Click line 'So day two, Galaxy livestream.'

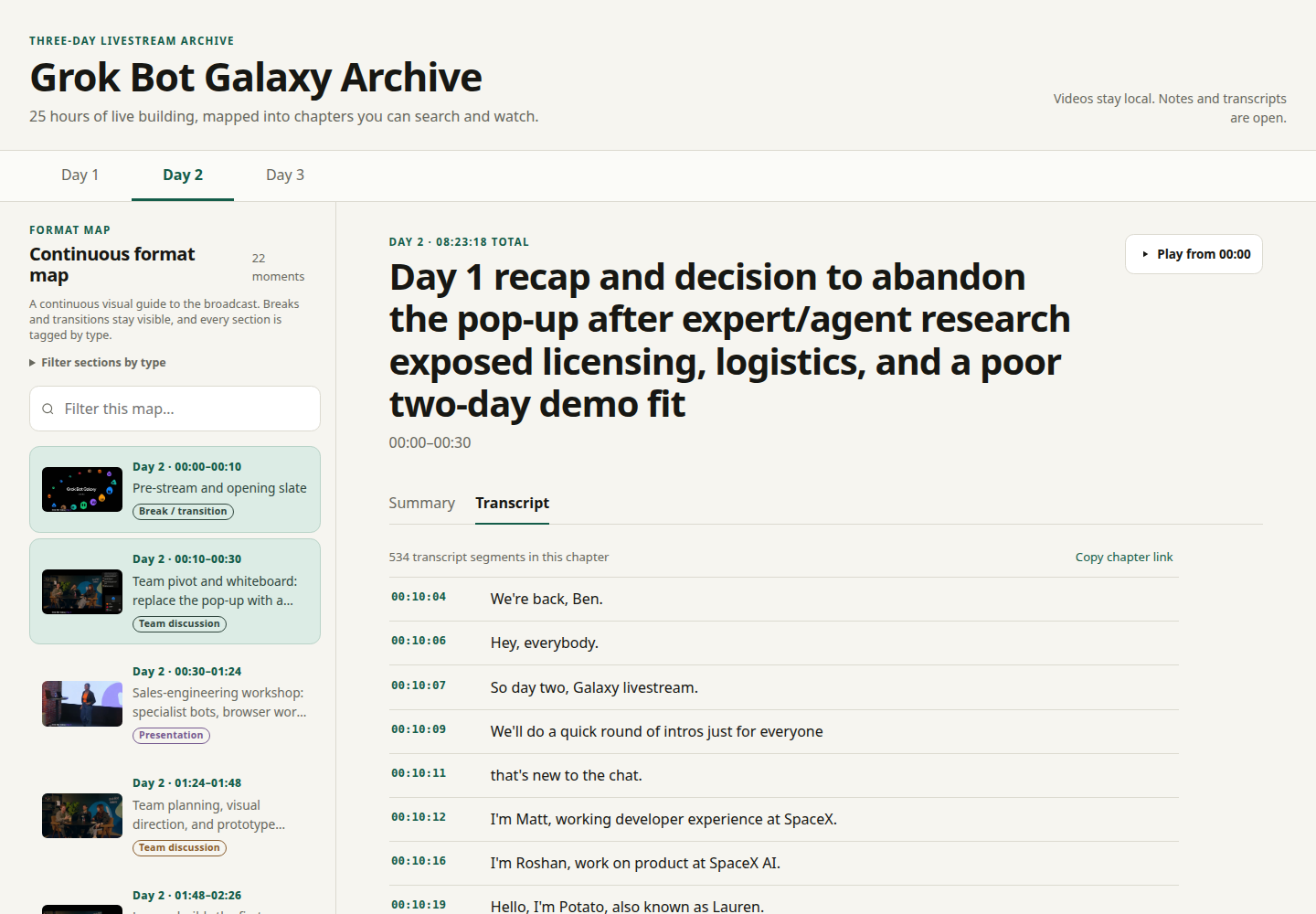click(594, 688)
